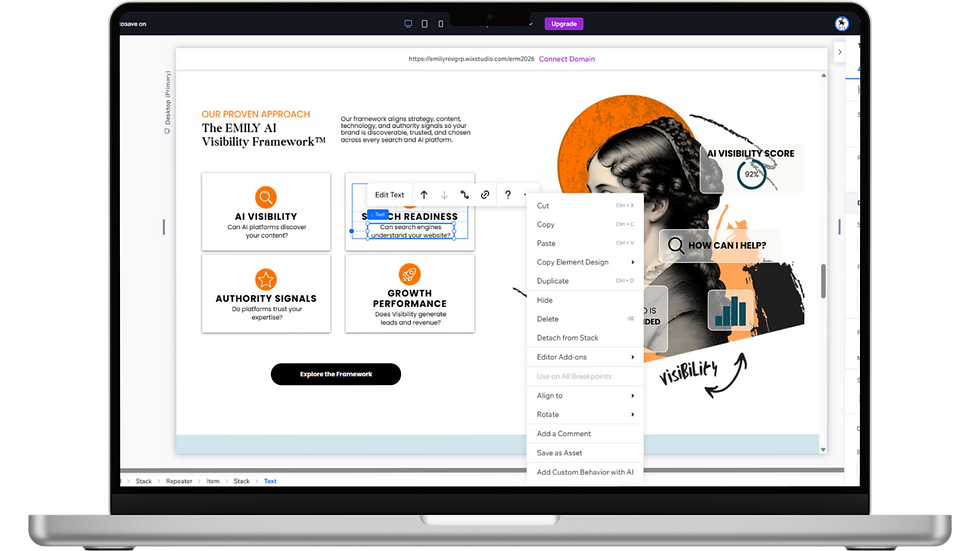
Task: Switch to desktop breakpoint view icon
Action: 408,24
